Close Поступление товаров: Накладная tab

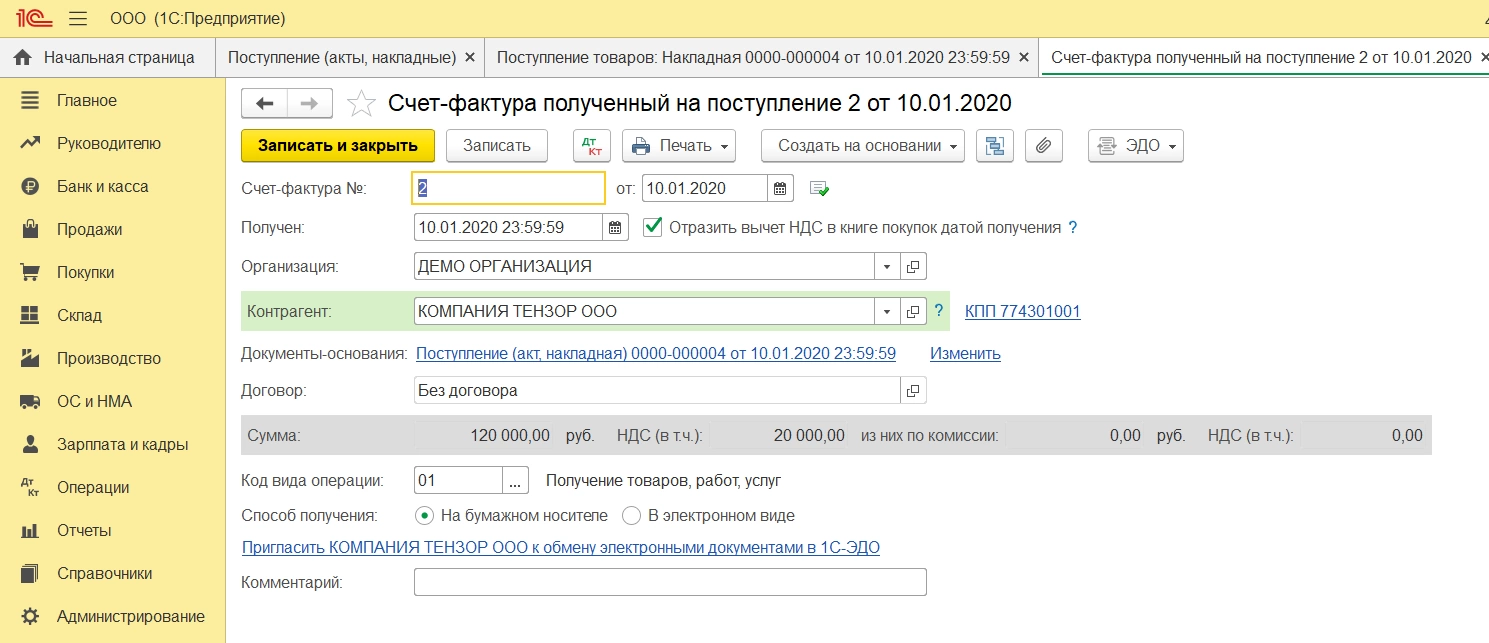pos(1023,57)
